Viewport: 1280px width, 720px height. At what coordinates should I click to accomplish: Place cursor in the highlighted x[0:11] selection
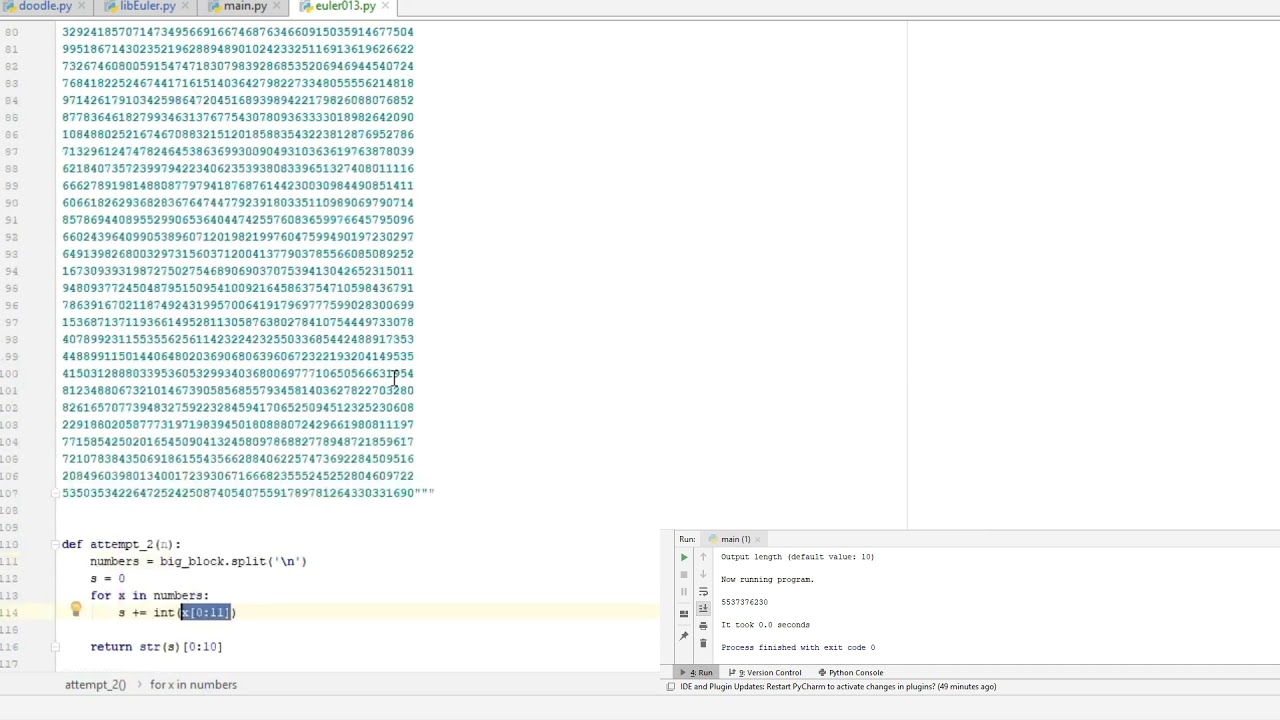pos(205,613)
